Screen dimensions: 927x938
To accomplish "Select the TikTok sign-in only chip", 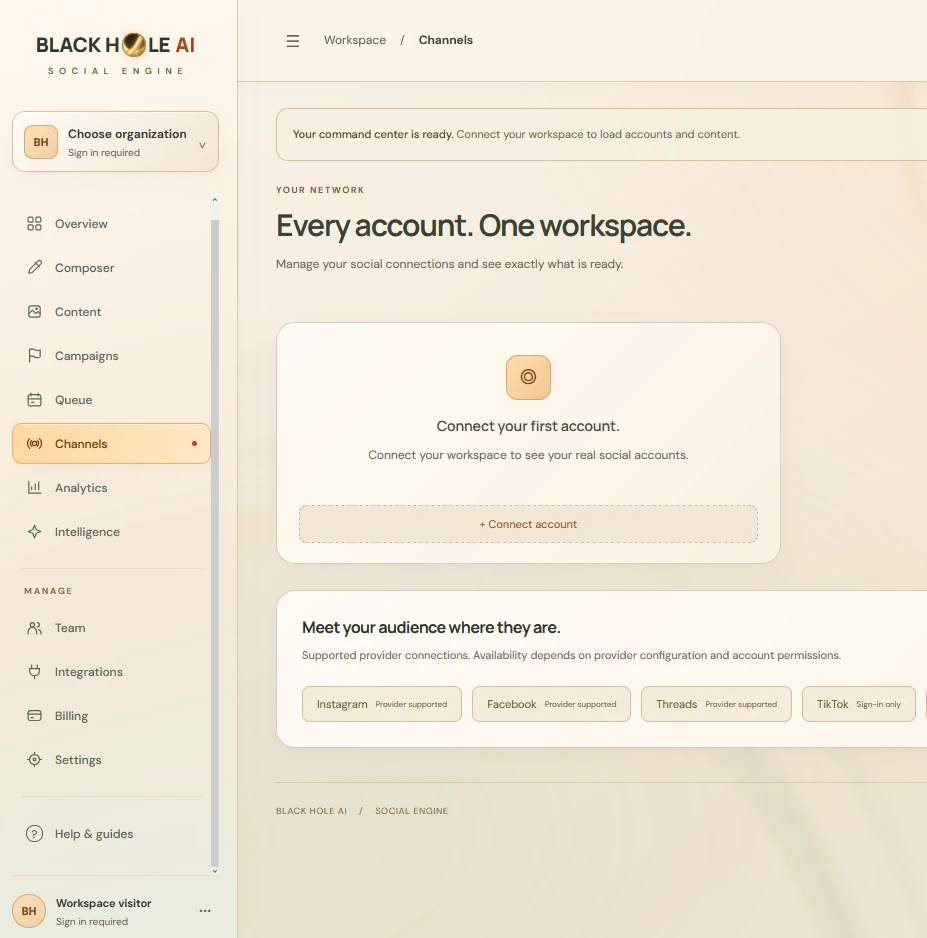I will [x=858, y=704].
